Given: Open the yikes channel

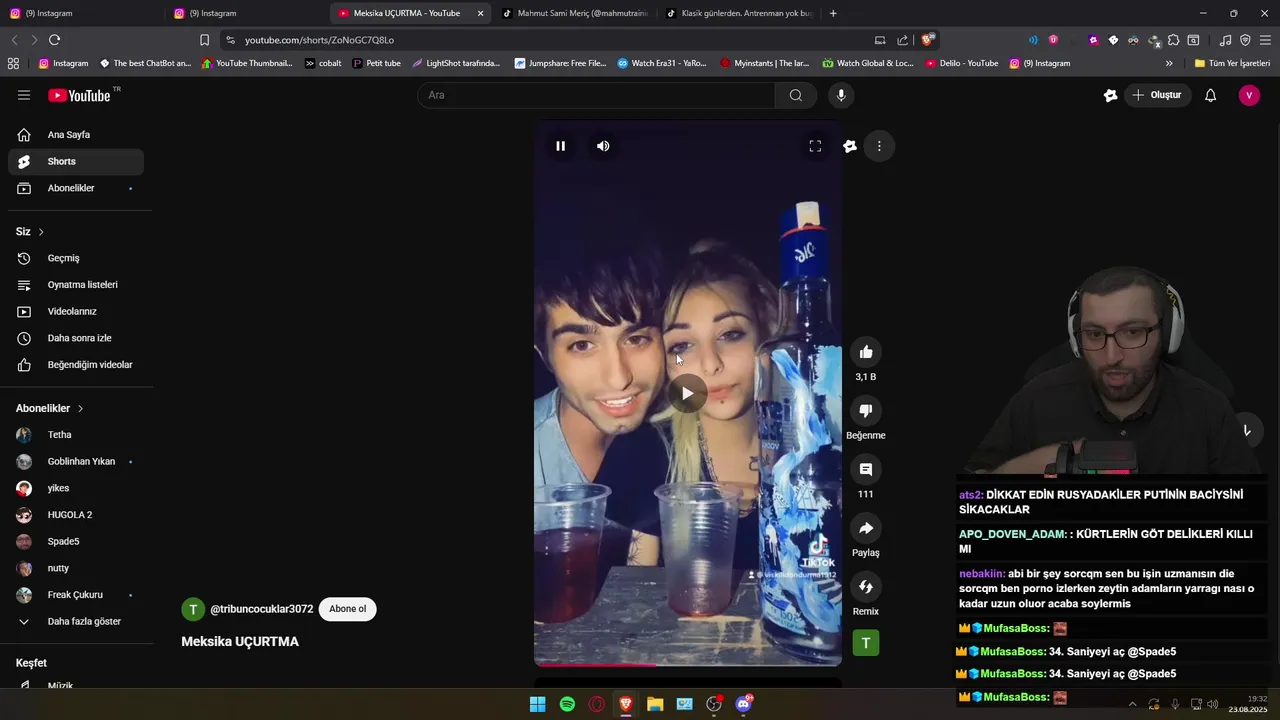Looking at the screenshot, I should pyautogui.click(x=76, y=488).
